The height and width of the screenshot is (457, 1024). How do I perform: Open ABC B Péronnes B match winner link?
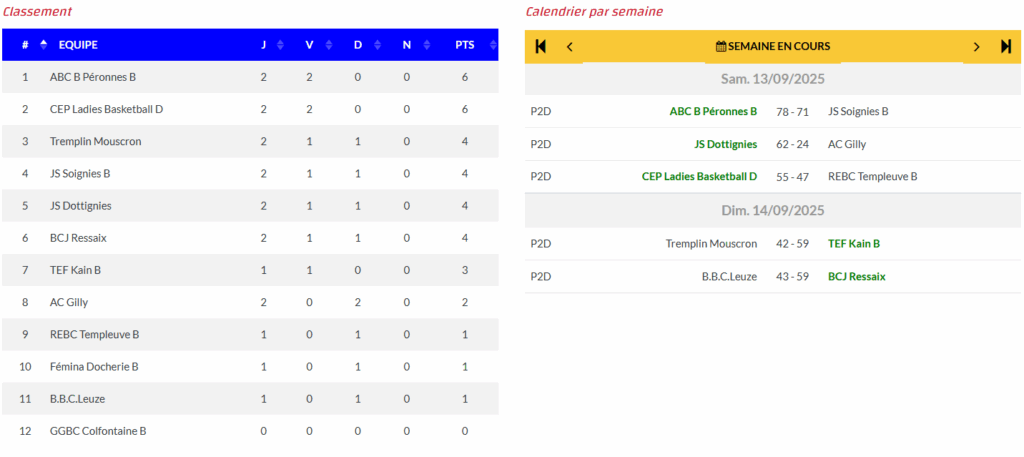click(713, 112)
